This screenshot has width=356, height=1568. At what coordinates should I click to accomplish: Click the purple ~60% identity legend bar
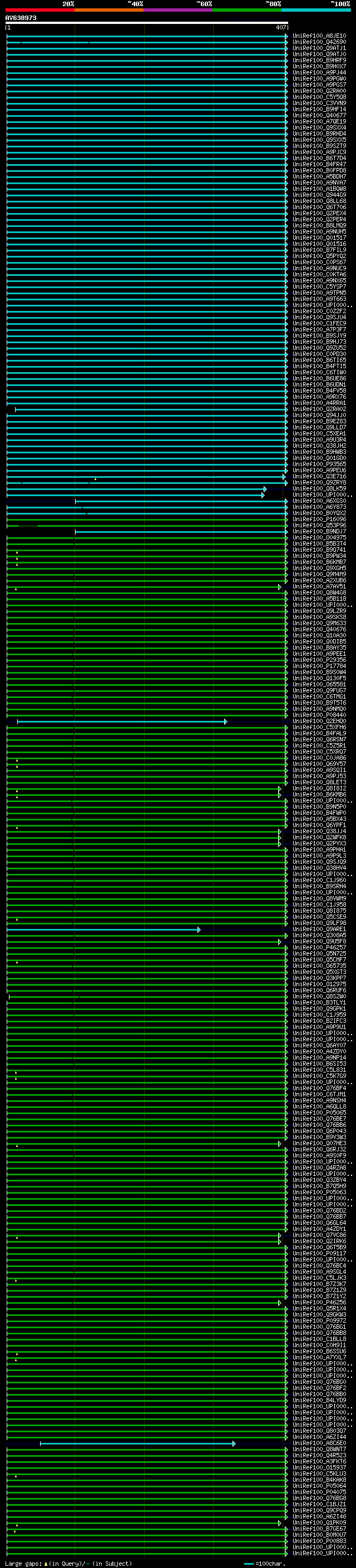click(179, 10)
